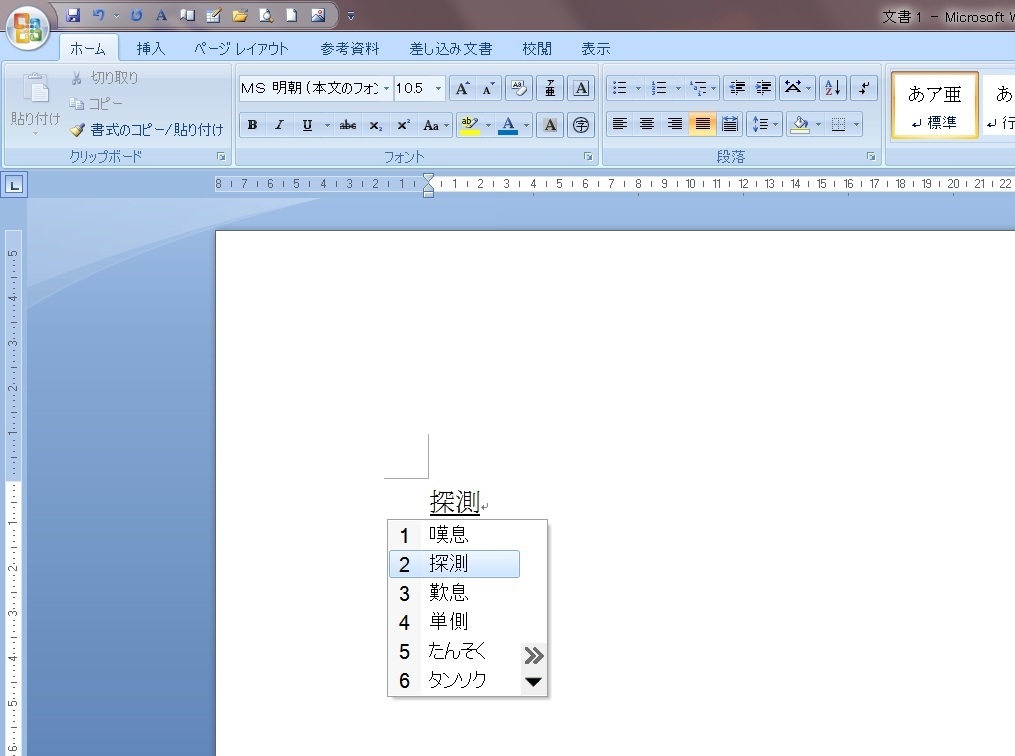Click the Sort A-Z icon

click(x=832, y=88)
